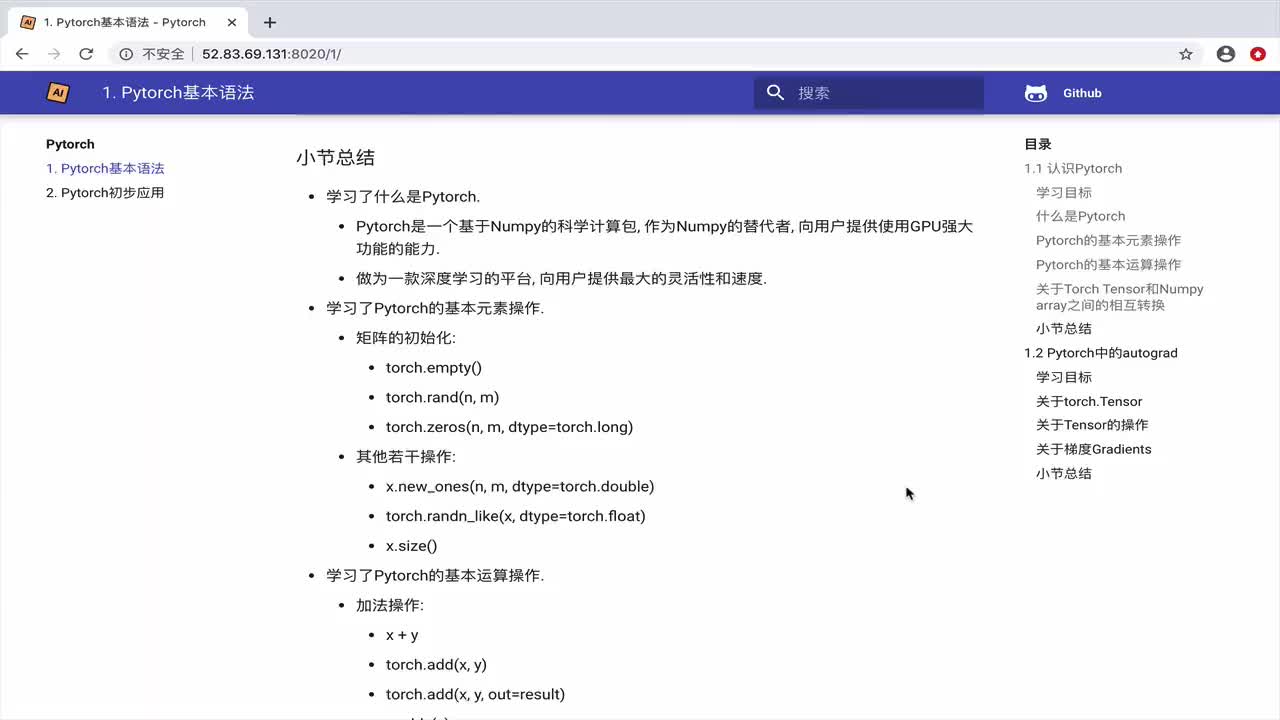Screen dimensions: 1280x720
Task: Open 1. Pytorch基本语法 in left sidebar
Action: click(105, 169)
